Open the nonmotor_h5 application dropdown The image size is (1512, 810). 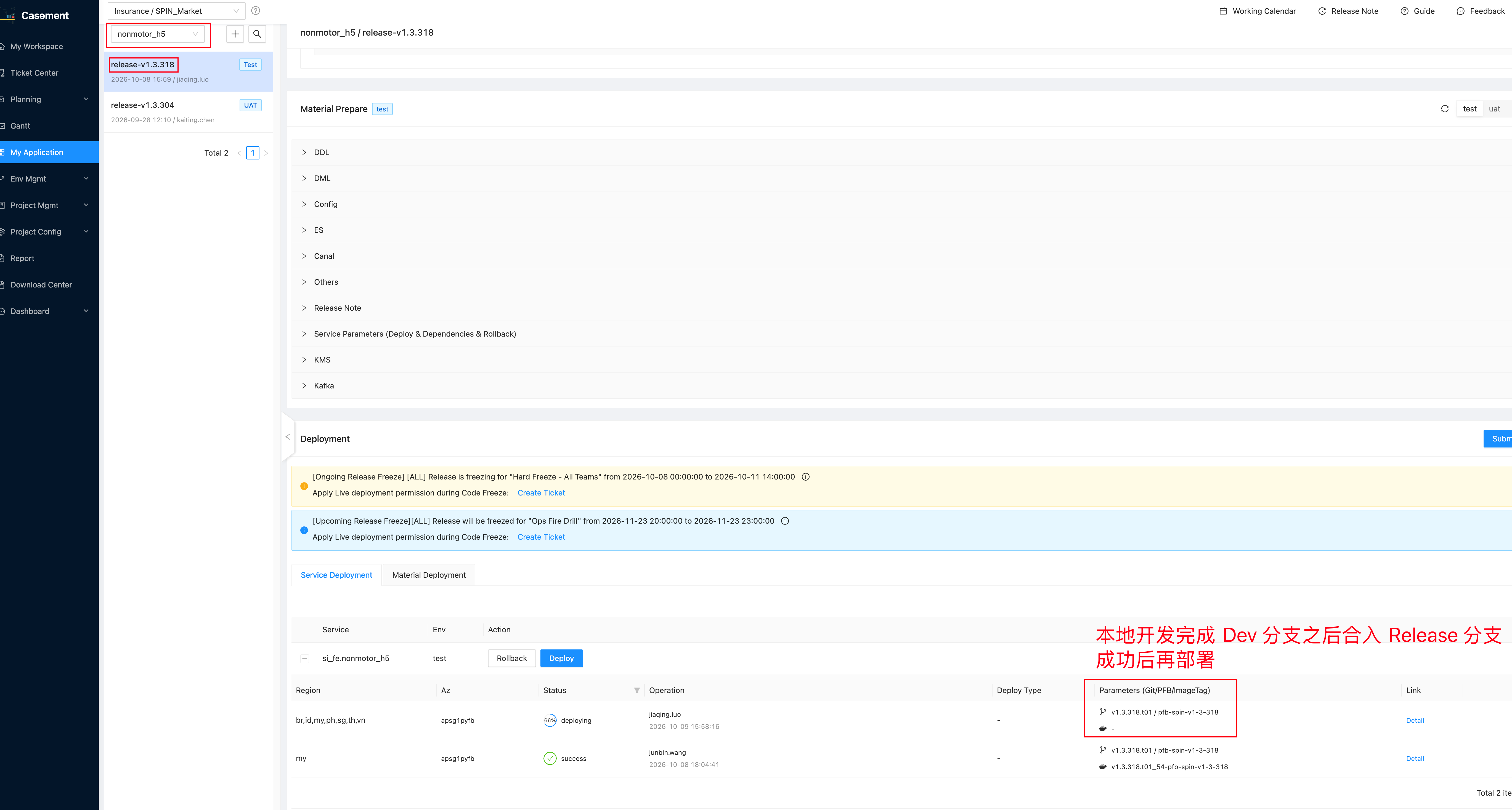tap(157, 34)
